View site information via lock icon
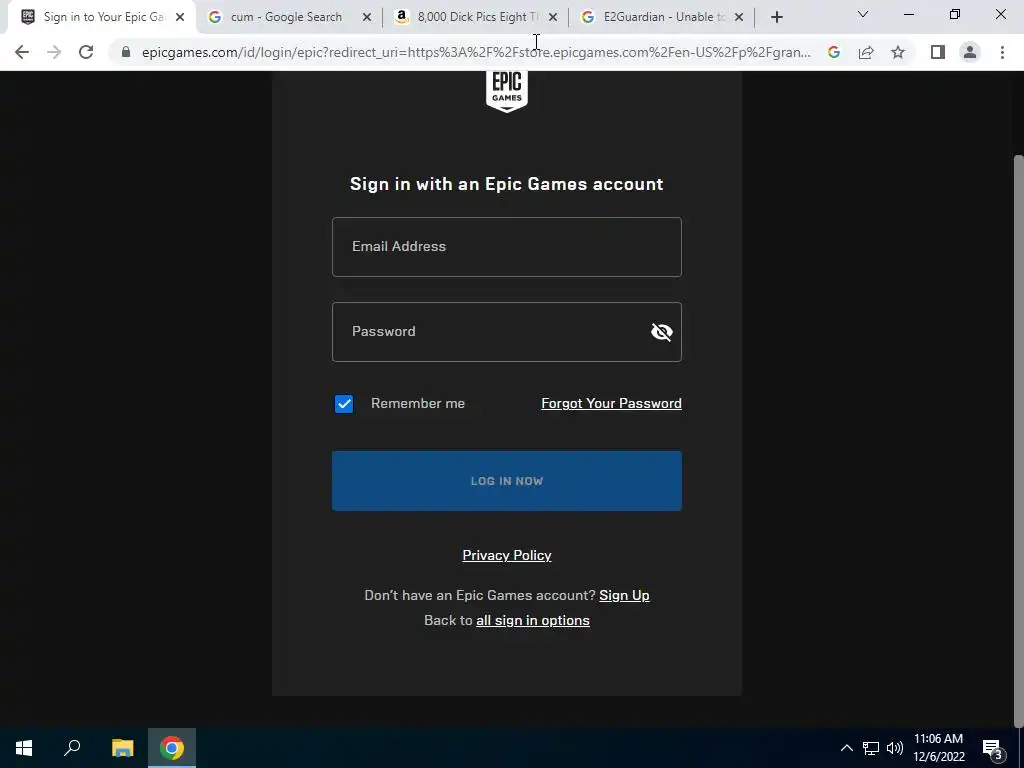Screen dimensions: 1024x768 [126, 52]
